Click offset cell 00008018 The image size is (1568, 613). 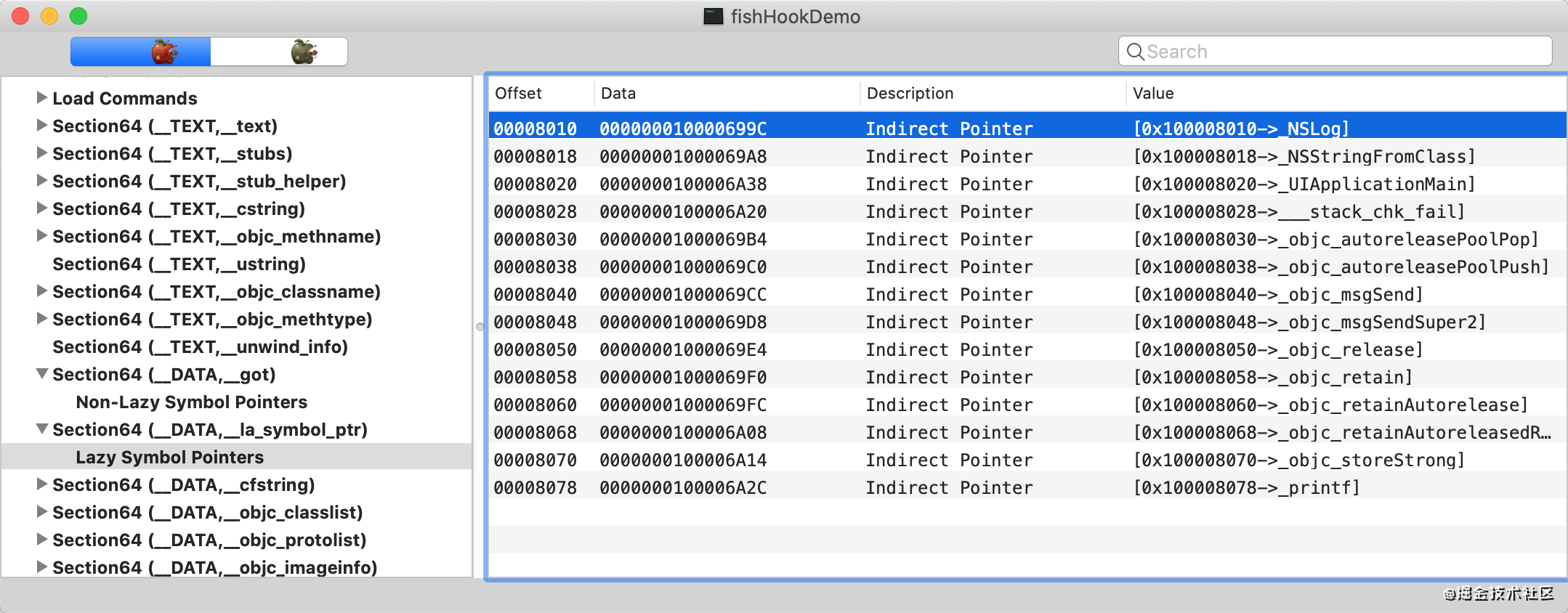point(536,156)
